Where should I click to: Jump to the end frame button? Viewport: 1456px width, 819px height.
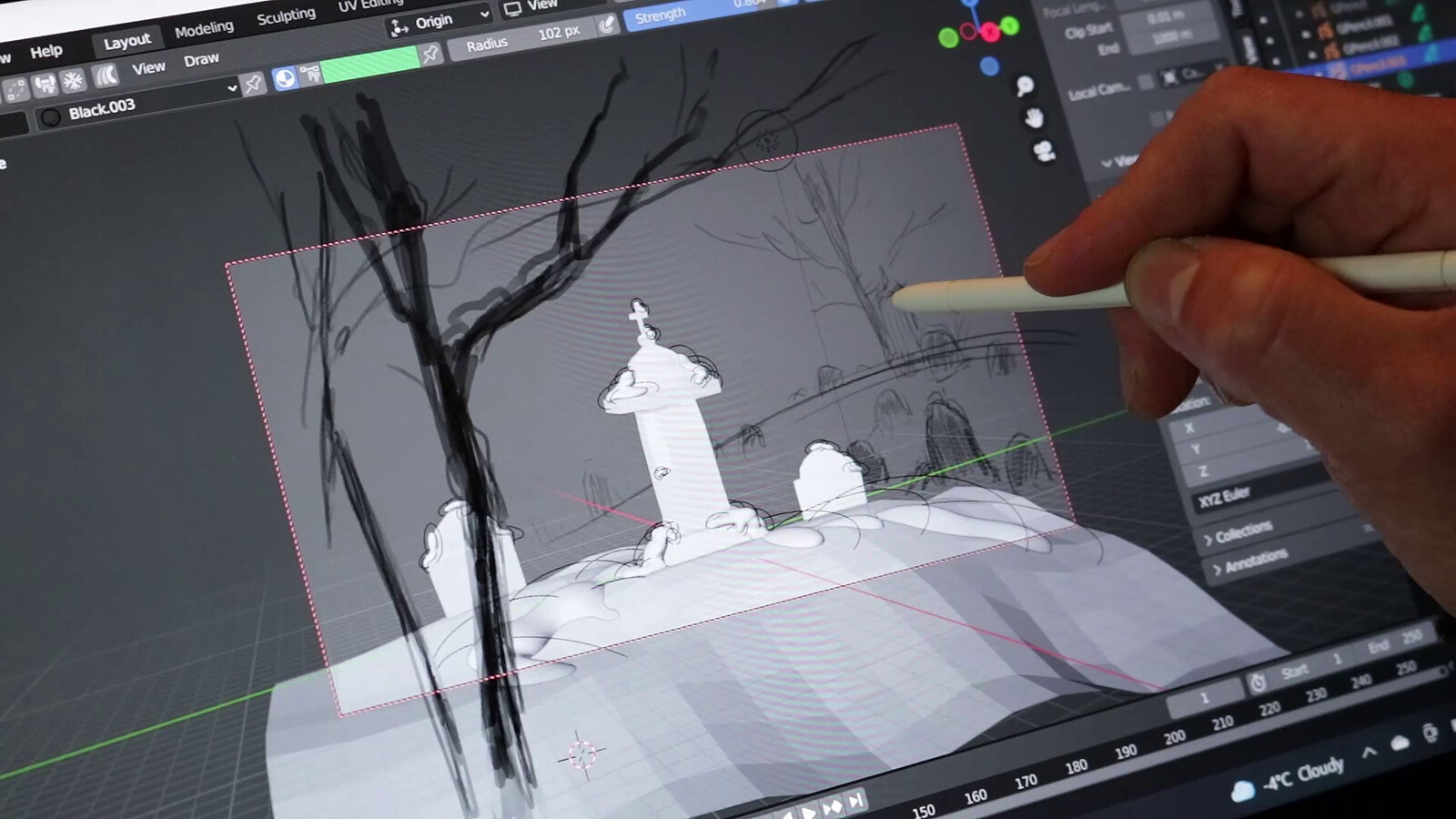(x=855, y=801)
